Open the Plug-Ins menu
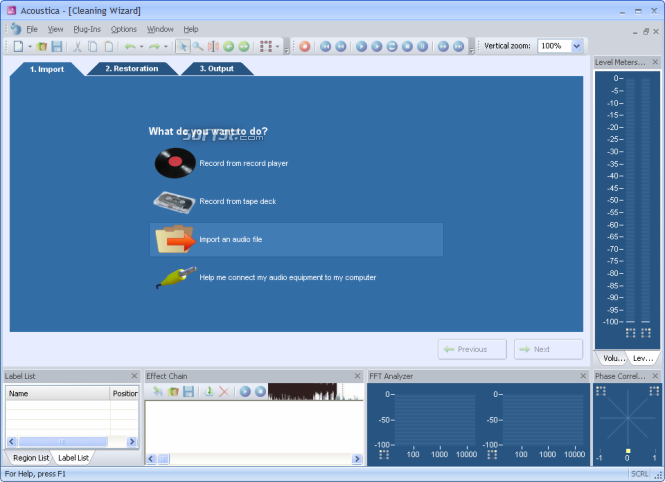This screenshot has height=482, width=665. [87, 29]
